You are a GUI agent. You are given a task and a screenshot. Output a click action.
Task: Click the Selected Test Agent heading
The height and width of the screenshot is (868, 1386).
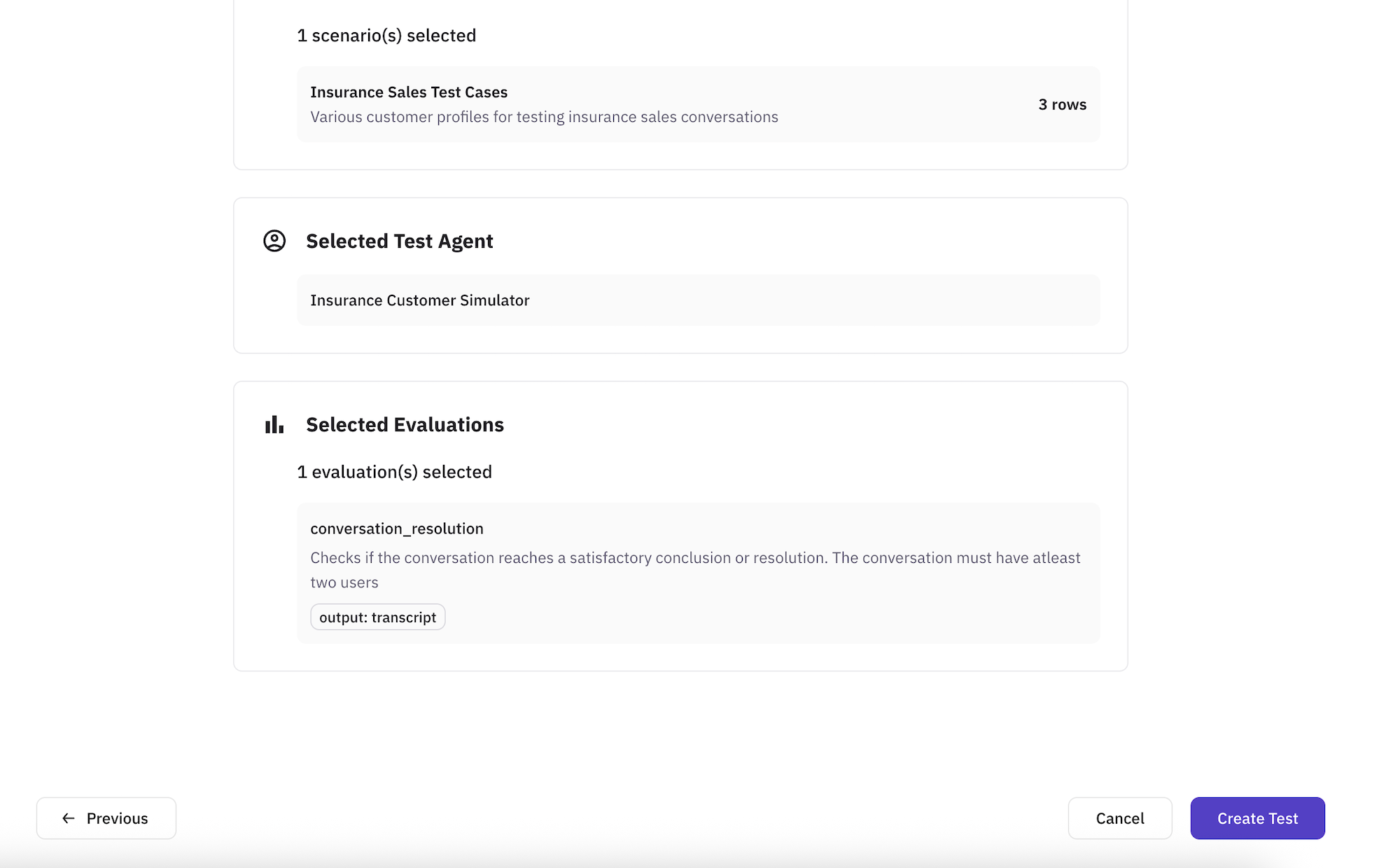(x=399, y=241)
